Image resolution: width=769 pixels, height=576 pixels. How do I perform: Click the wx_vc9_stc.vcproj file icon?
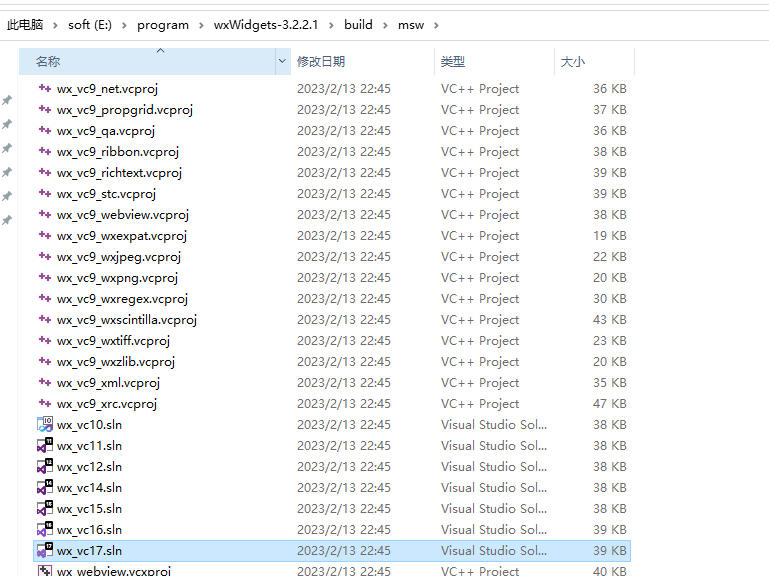pos(45,193)
